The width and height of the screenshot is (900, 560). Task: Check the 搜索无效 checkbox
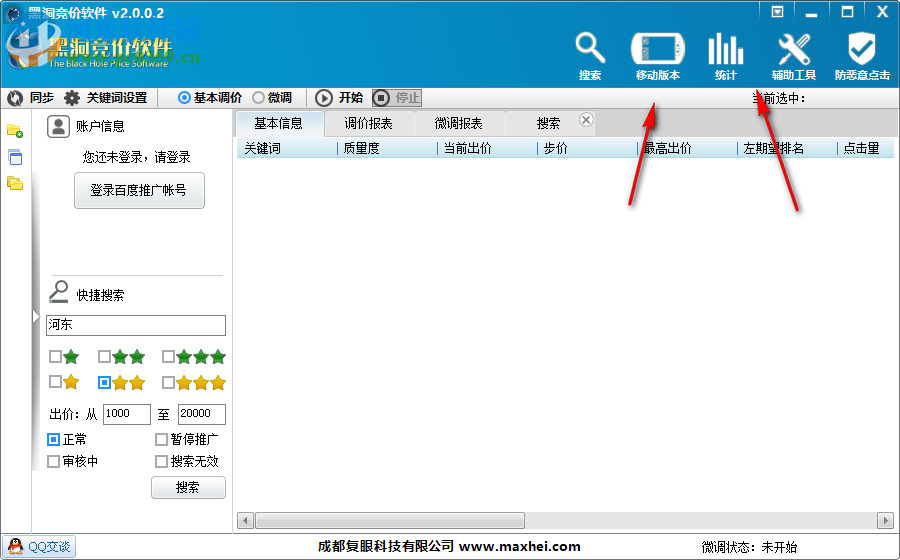pyautogui.click(x=161, y=461)
